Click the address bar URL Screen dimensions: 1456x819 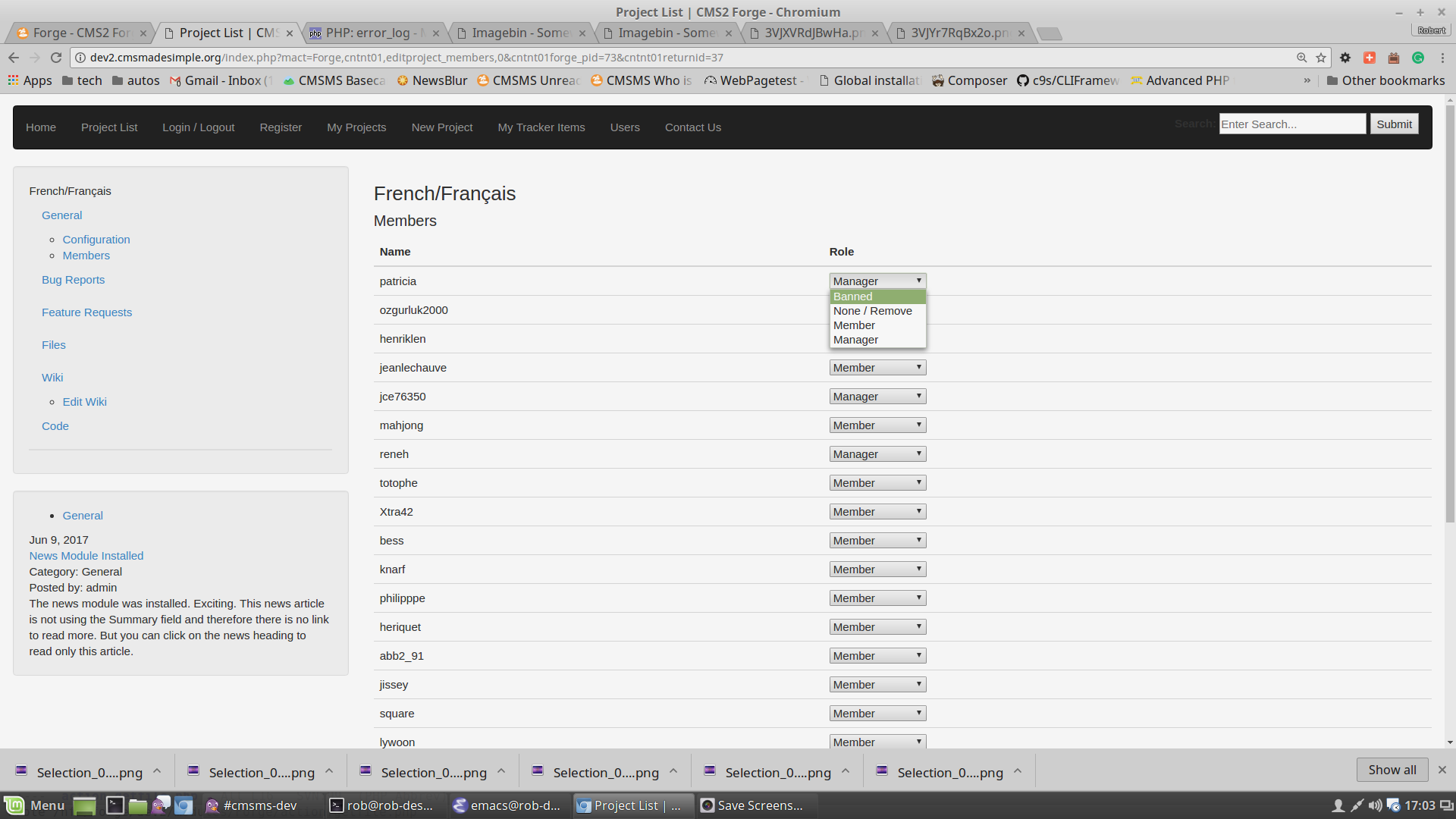point(406,58)
